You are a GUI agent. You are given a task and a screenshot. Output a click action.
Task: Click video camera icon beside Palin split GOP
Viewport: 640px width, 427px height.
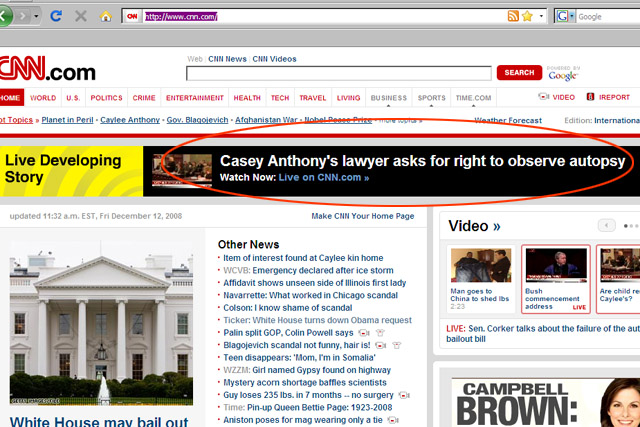pyautogui.click(x=364, y=333)
